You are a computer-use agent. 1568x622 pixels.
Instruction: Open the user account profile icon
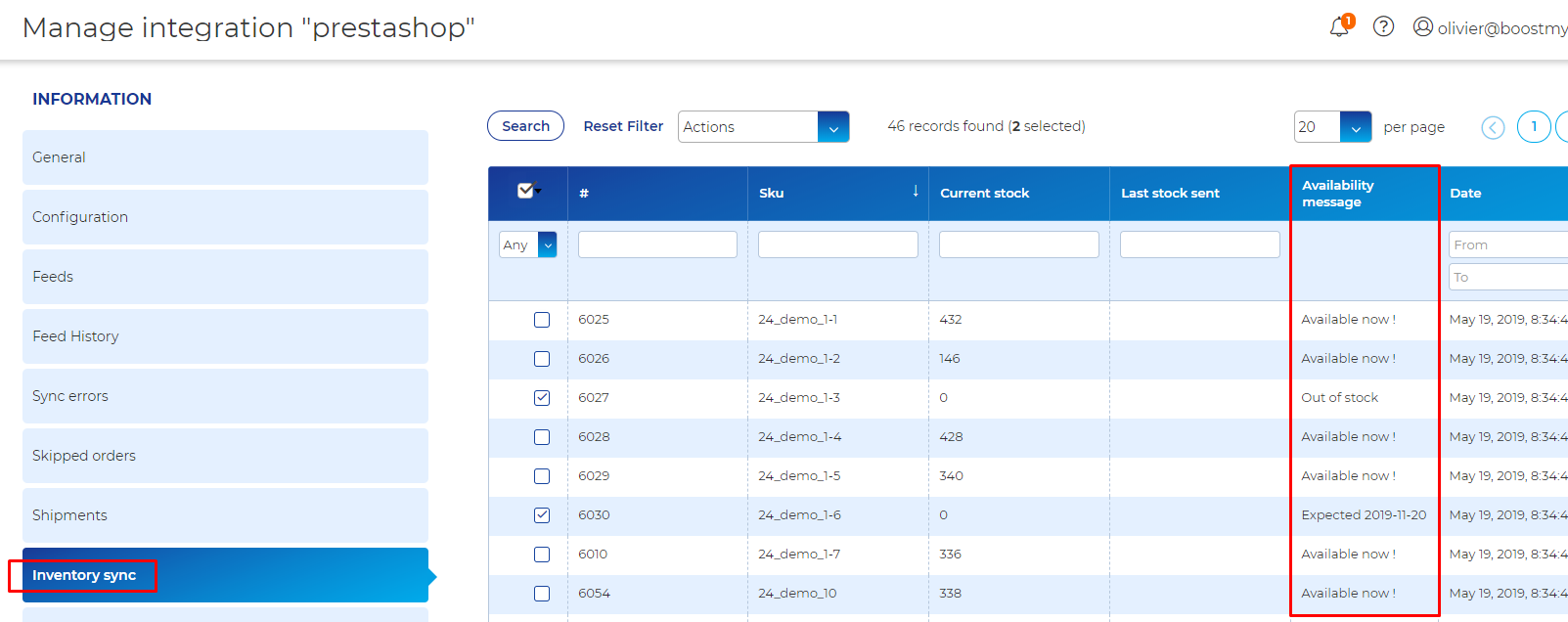[x=1423, y=27]
